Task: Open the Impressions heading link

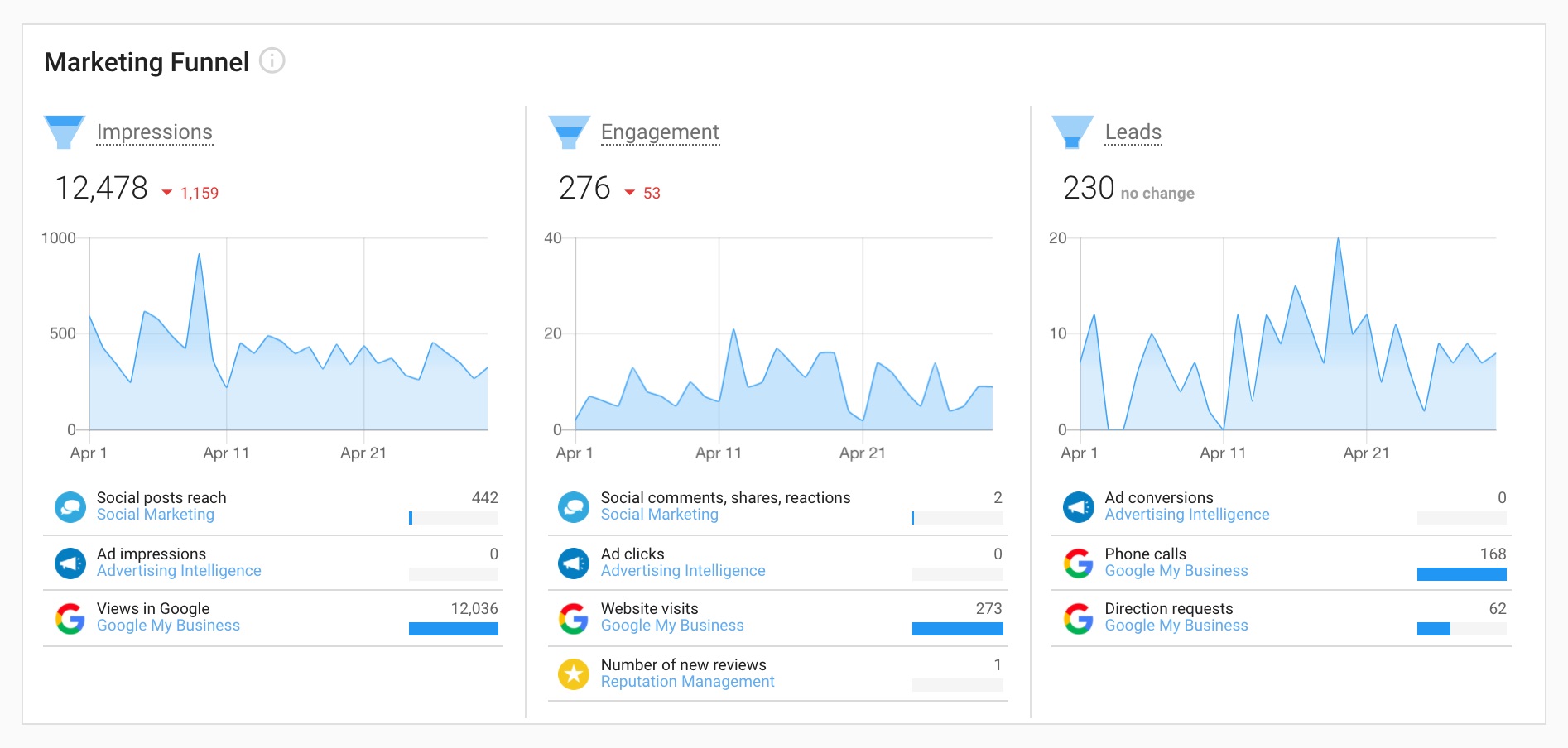Action: point(155,132)
